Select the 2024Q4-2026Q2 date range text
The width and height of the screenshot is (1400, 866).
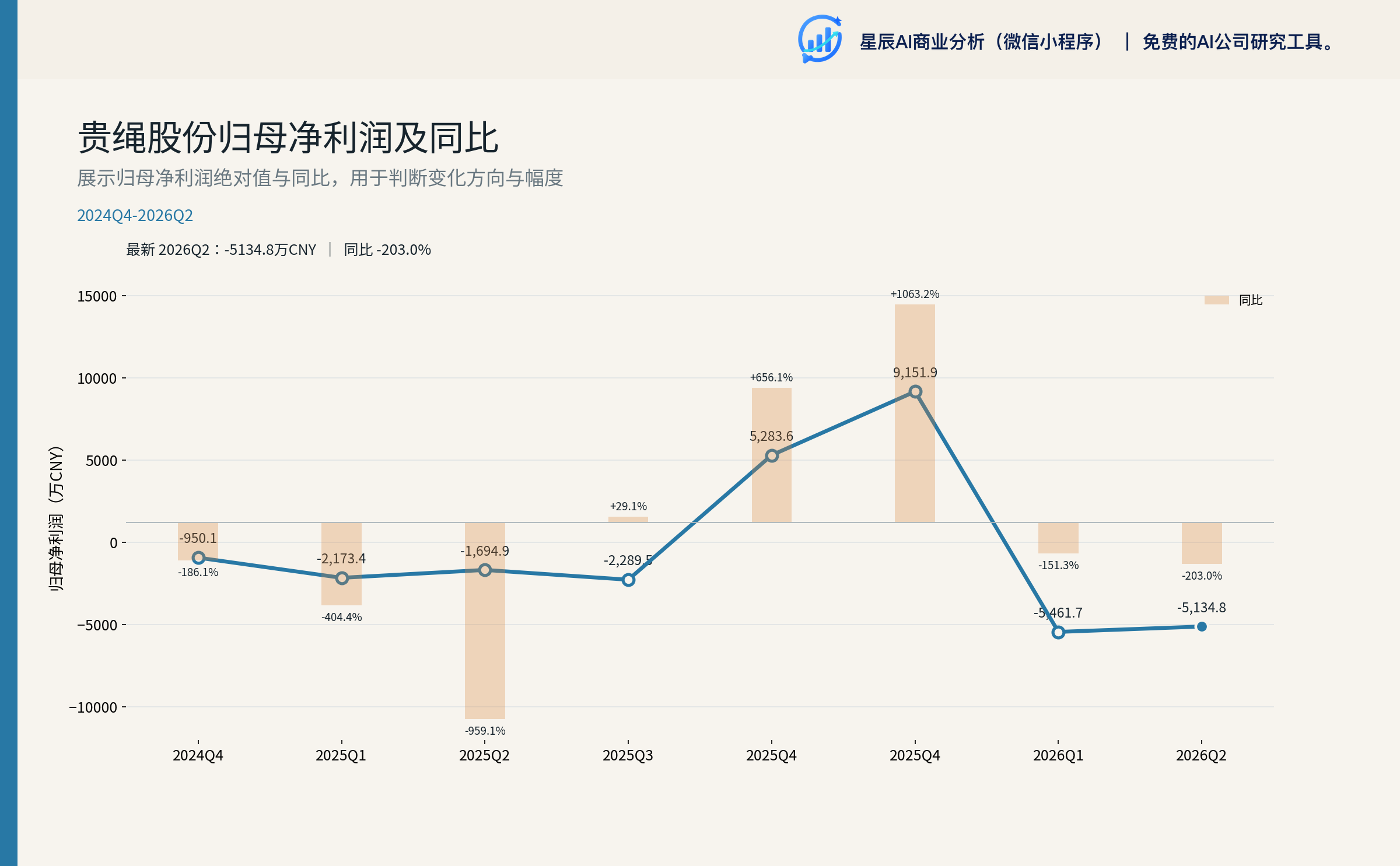coord(135,215)
